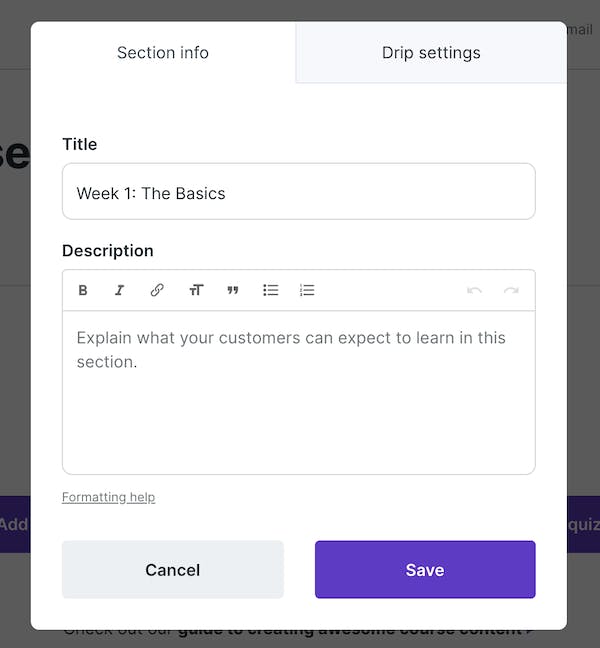Select the Title field label
Viewport: 600px width, 648px height.
[80, 144]
